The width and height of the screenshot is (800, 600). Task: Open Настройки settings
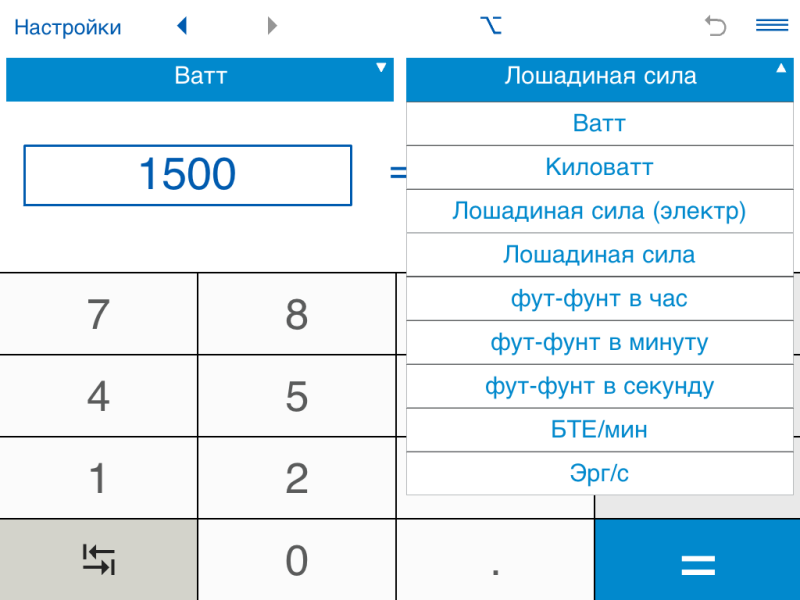[68, 27]
